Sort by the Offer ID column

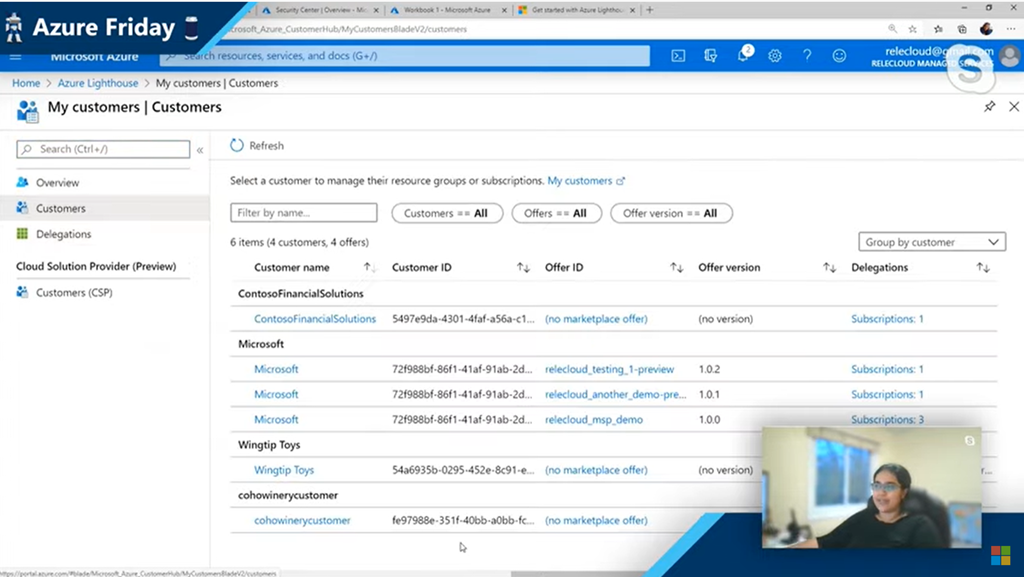pos(676,268)
